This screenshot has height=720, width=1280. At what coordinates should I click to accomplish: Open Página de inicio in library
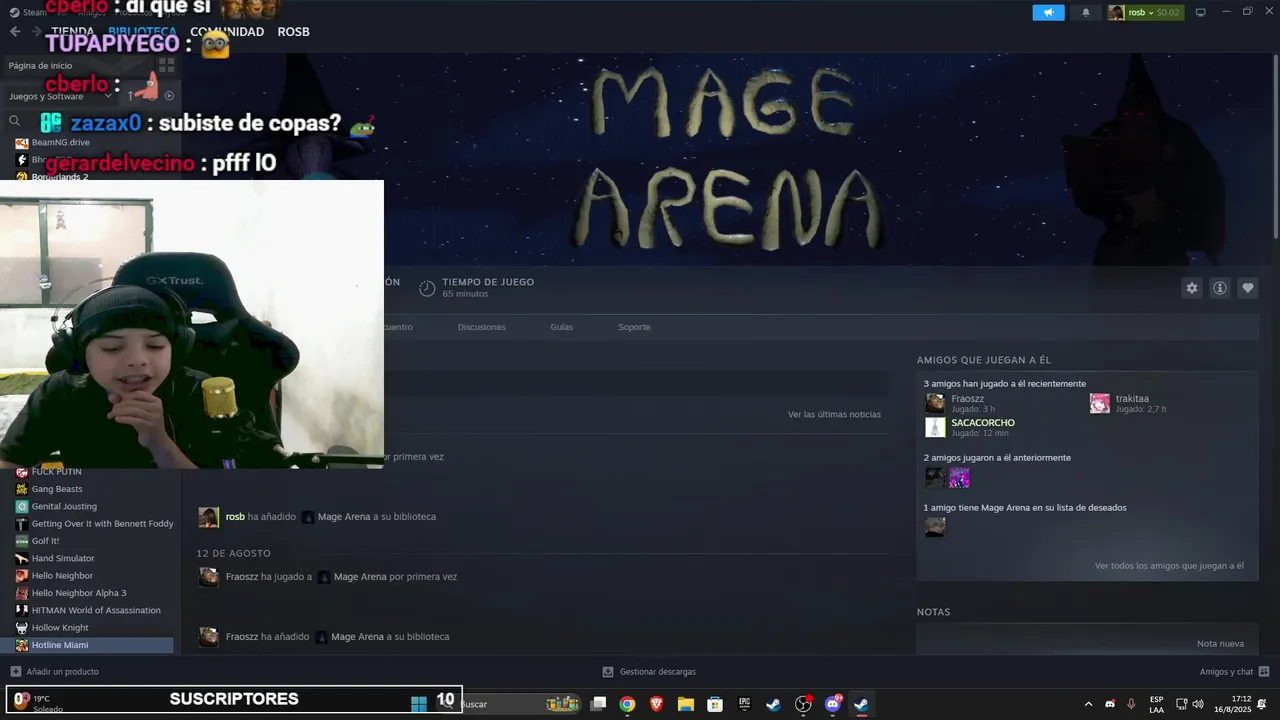(40, 66)
